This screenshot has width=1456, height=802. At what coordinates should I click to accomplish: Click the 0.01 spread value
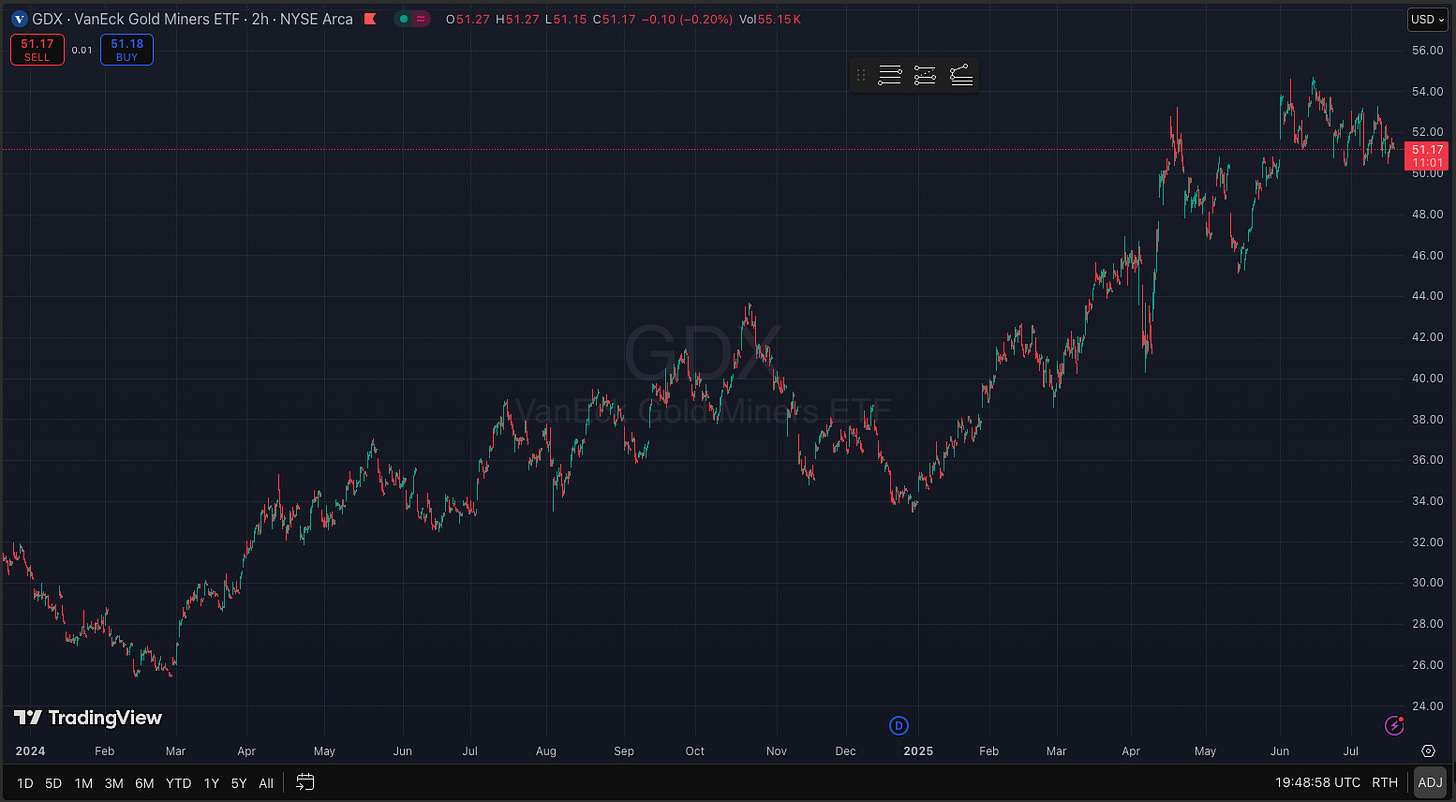point(83,50)
